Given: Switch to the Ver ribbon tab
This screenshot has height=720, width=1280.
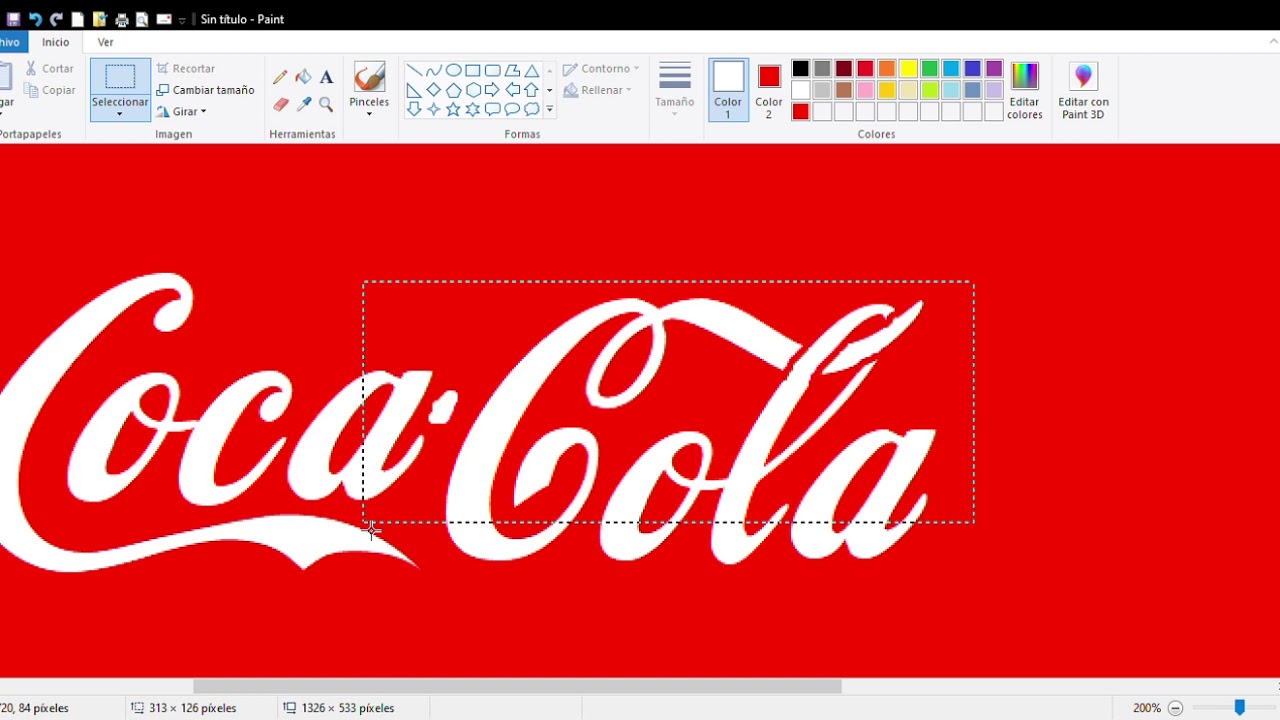Looking at the screenshot, I should click(105, 42).
